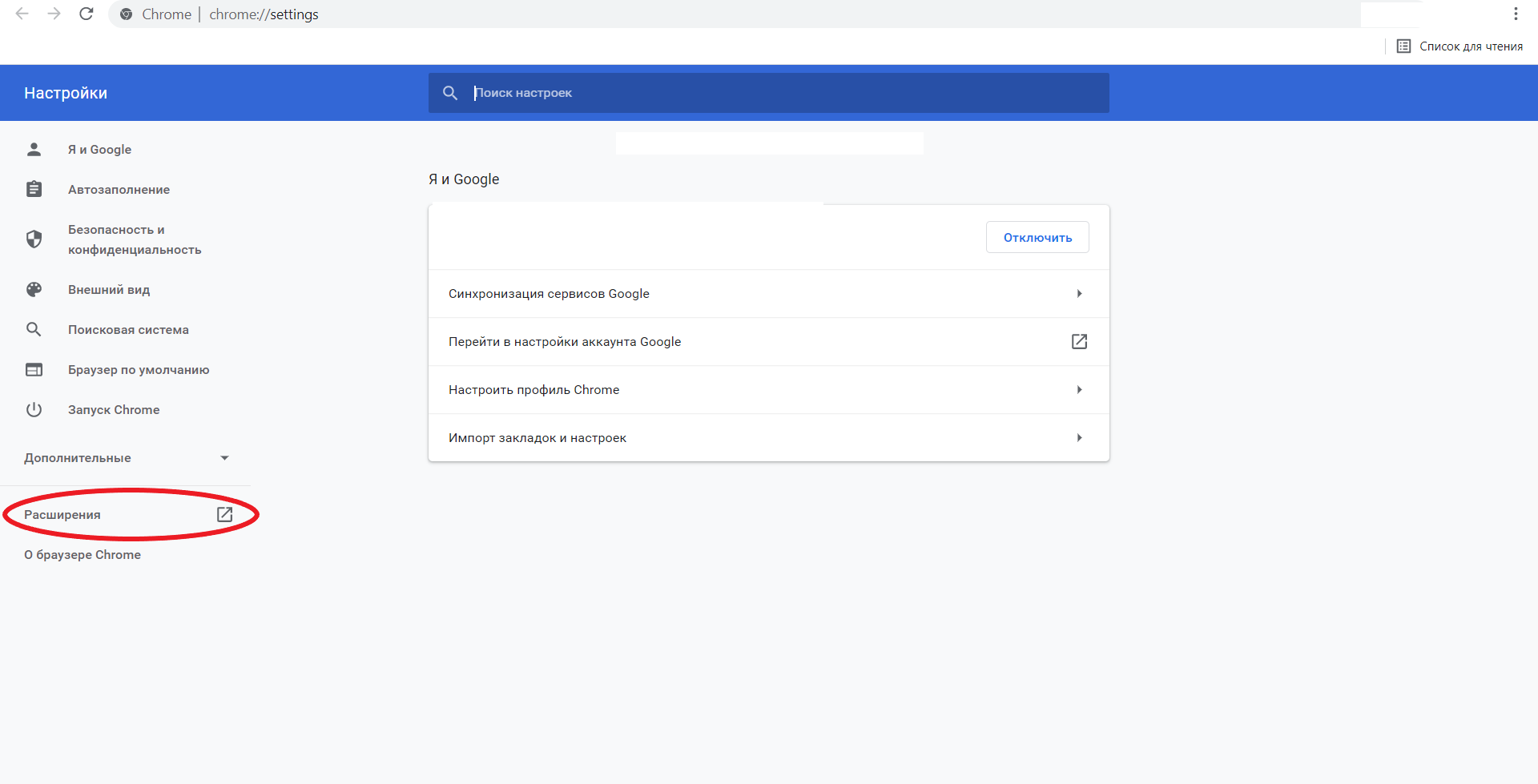Click the browser back arrow

22,14
